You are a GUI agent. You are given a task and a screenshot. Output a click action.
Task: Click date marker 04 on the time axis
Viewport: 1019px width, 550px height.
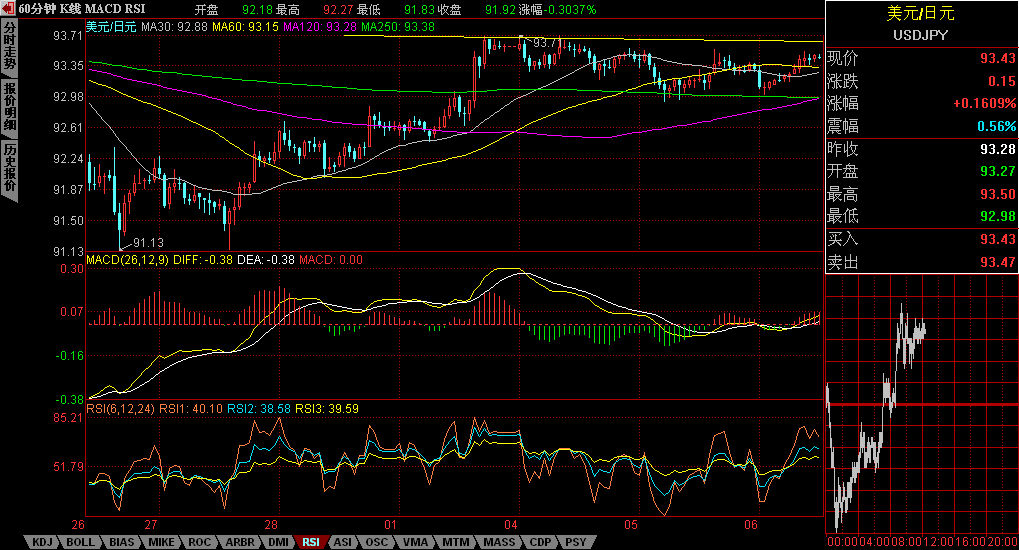coord(511,525)
